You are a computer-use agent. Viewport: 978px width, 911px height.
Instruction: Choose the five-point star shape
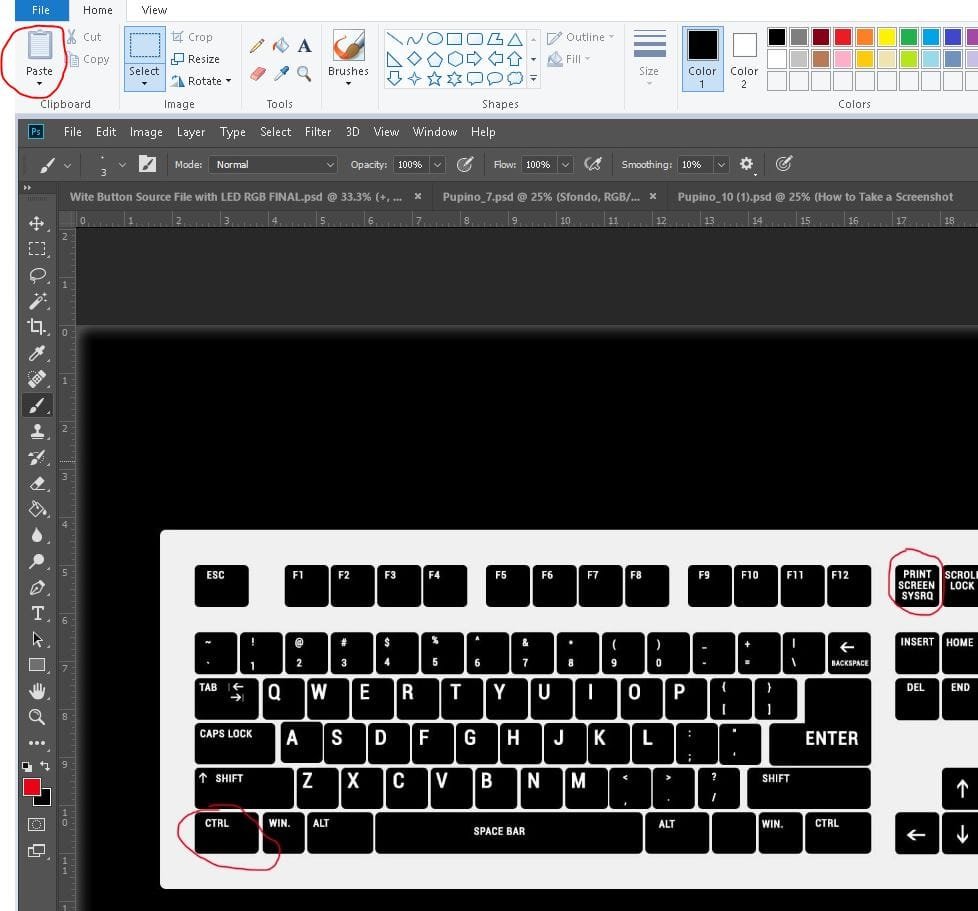[434, 79]
